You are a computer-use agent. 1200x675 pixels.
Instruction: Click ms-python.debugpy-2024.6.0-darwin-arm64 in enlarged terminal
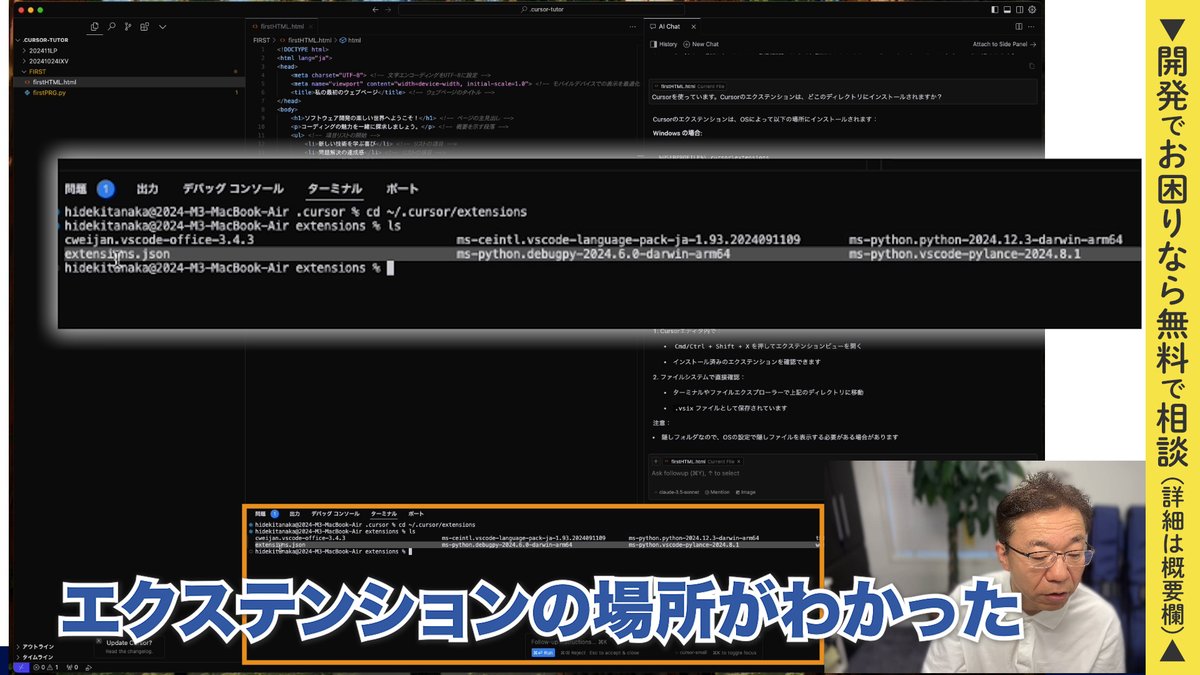coord(593,254)
